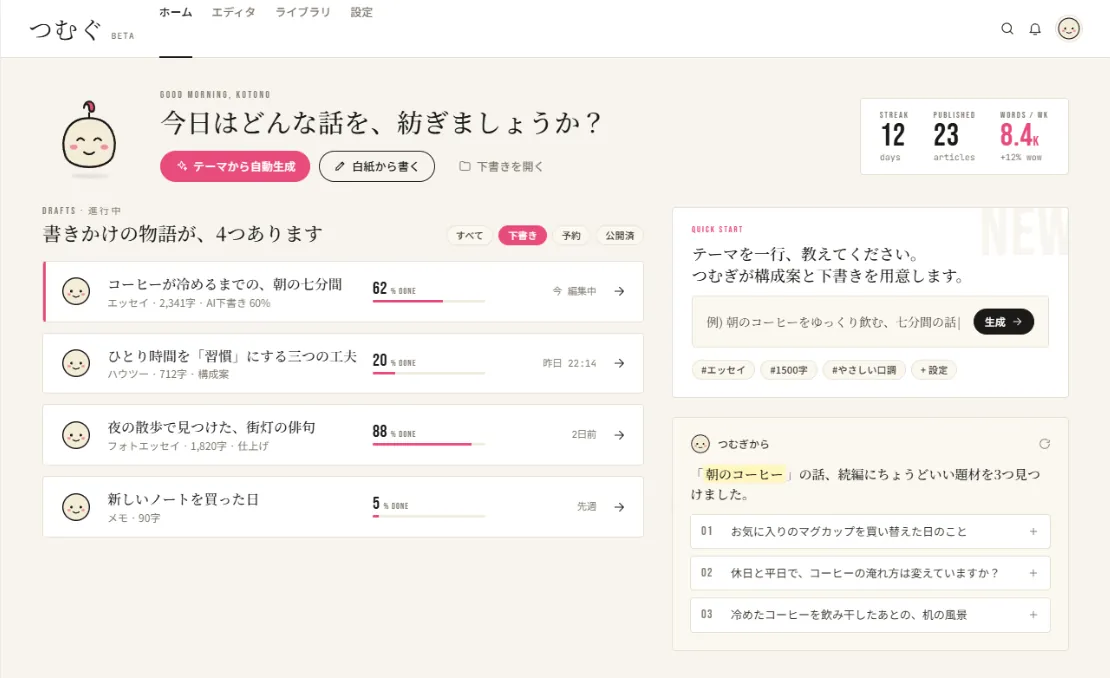Screen dimensions: 1110x678
Task: Open the user avatar in header
Action: pos(1068,29)
